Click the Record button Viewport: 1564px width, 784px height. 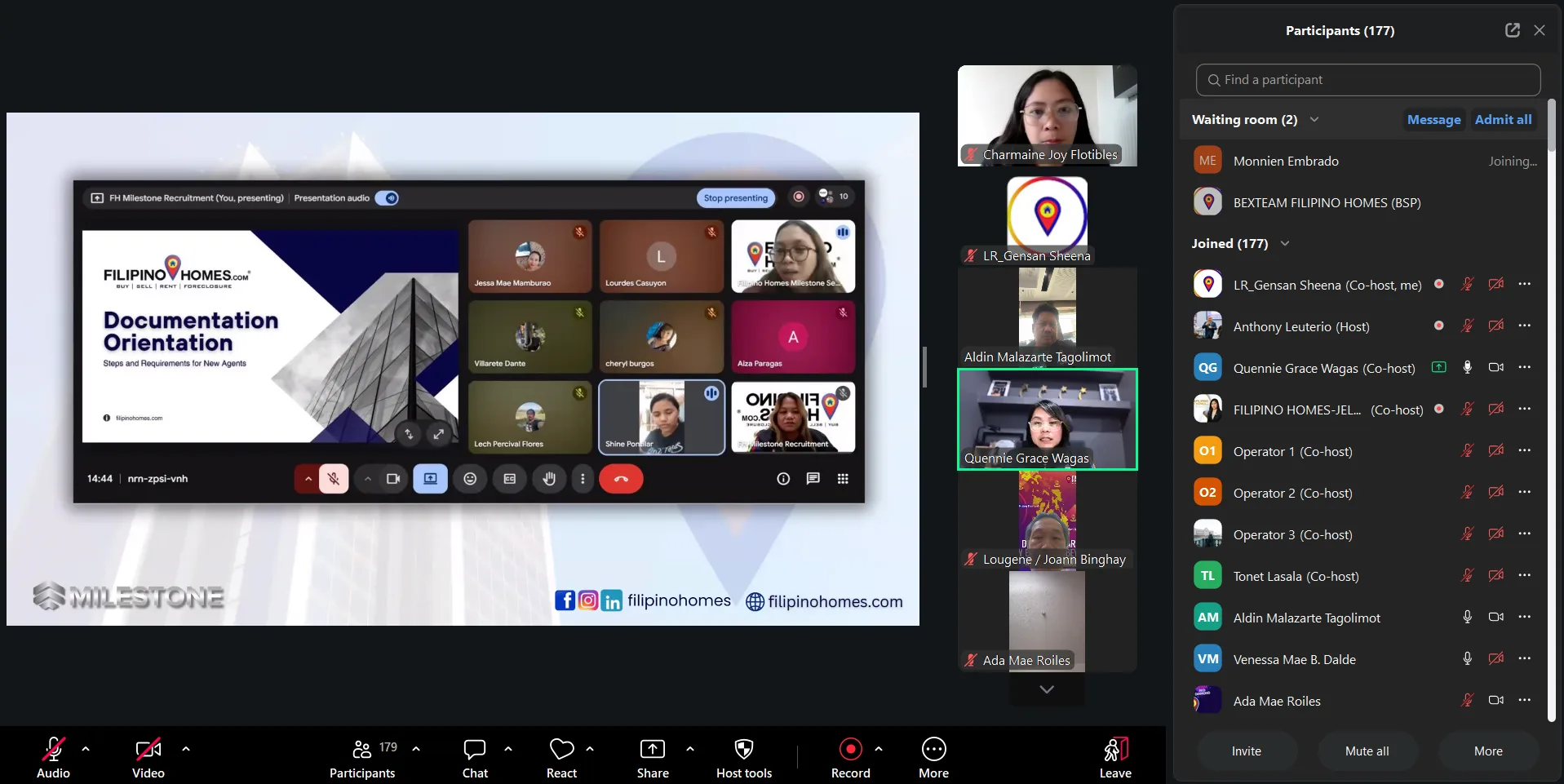850,757
